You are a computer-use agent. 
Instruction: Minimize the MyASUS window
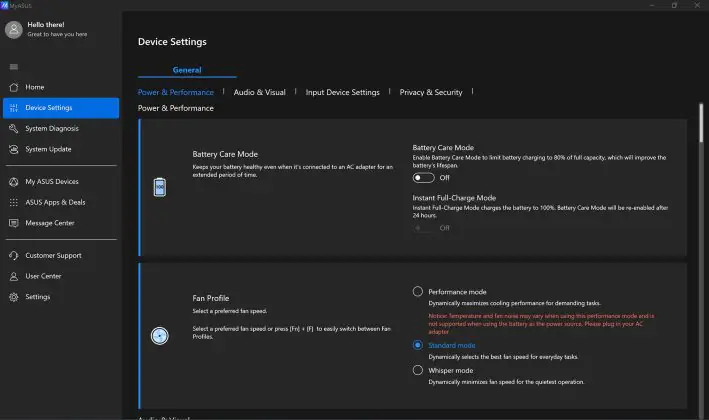[652, 5]
